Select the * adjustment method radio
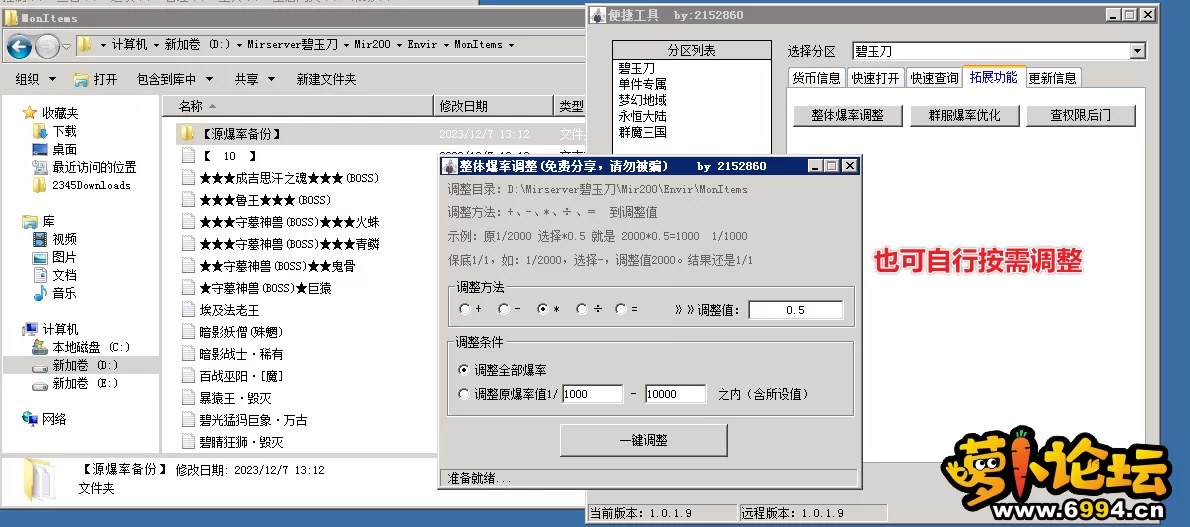Viewport: 1190px width, 527px height. 543,309
